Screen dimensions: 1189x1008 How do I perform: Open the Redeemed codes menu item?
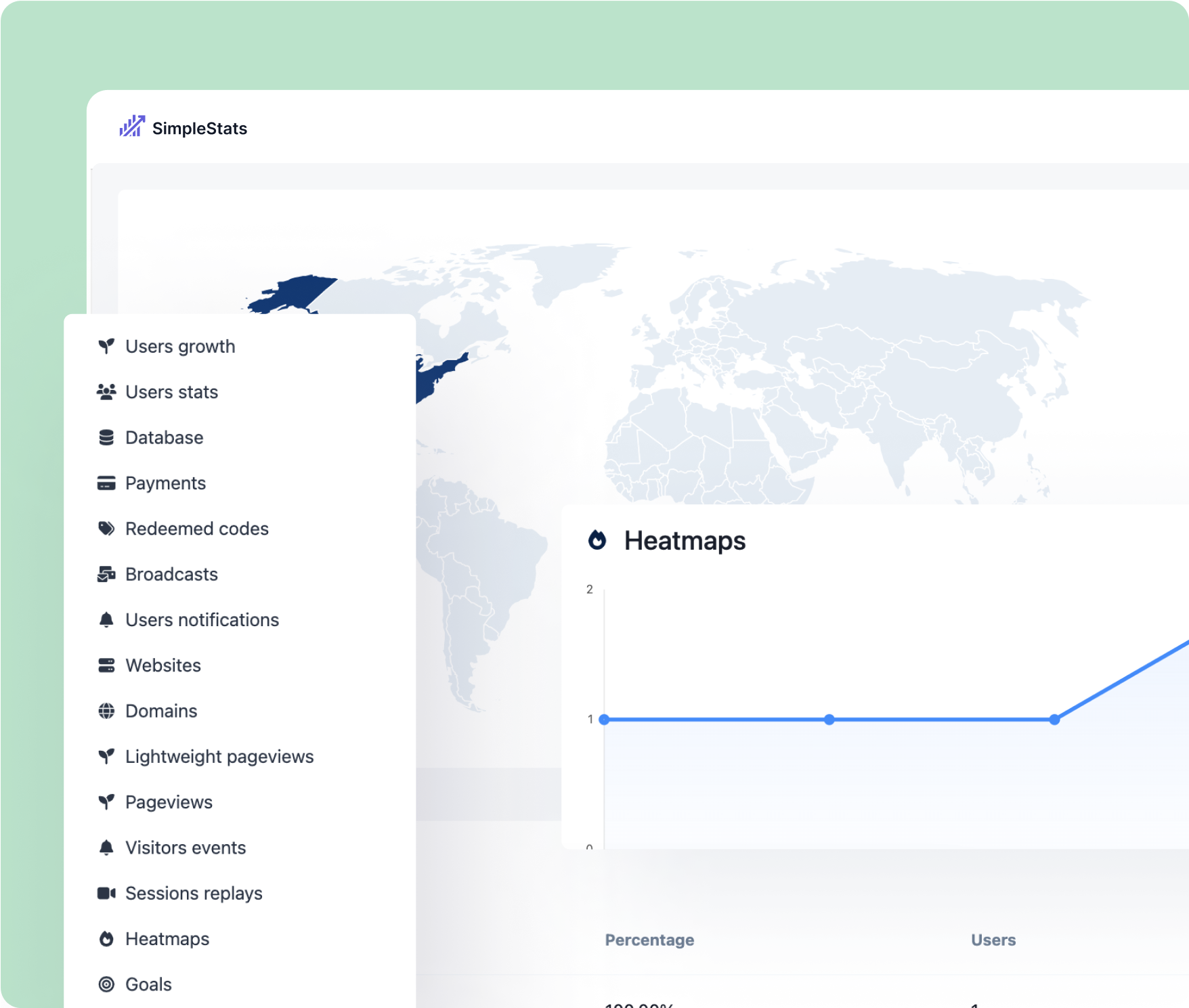[x=197, y=529]
